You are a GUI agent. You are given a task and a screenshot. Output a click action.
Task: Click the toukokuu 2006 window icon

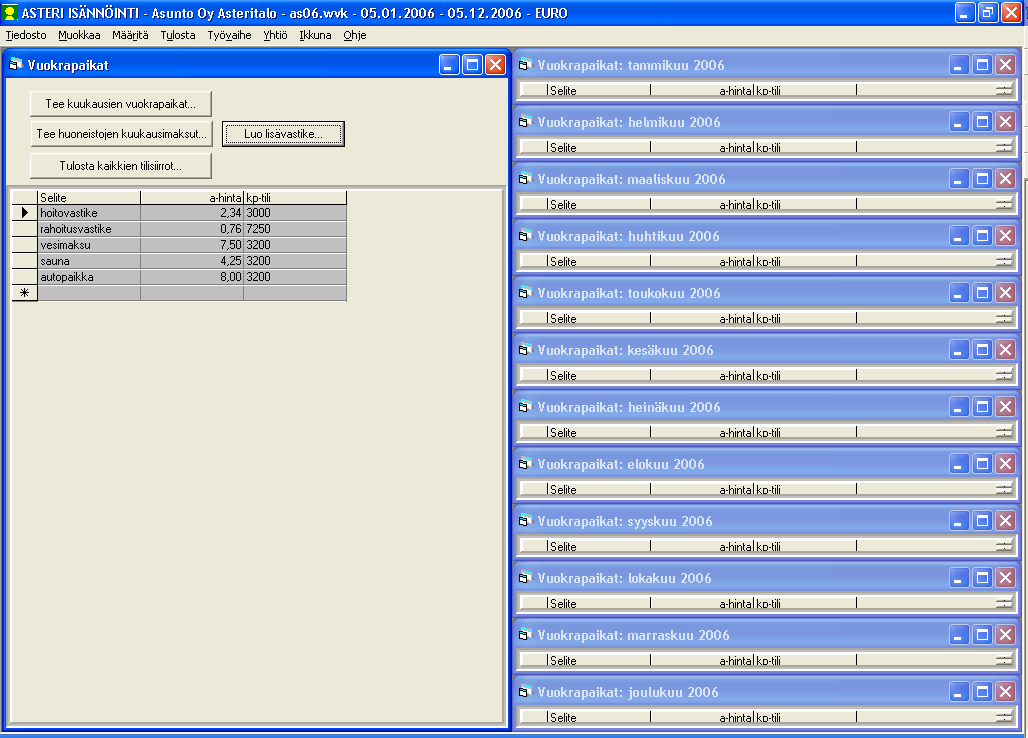(x=524, y=292)
